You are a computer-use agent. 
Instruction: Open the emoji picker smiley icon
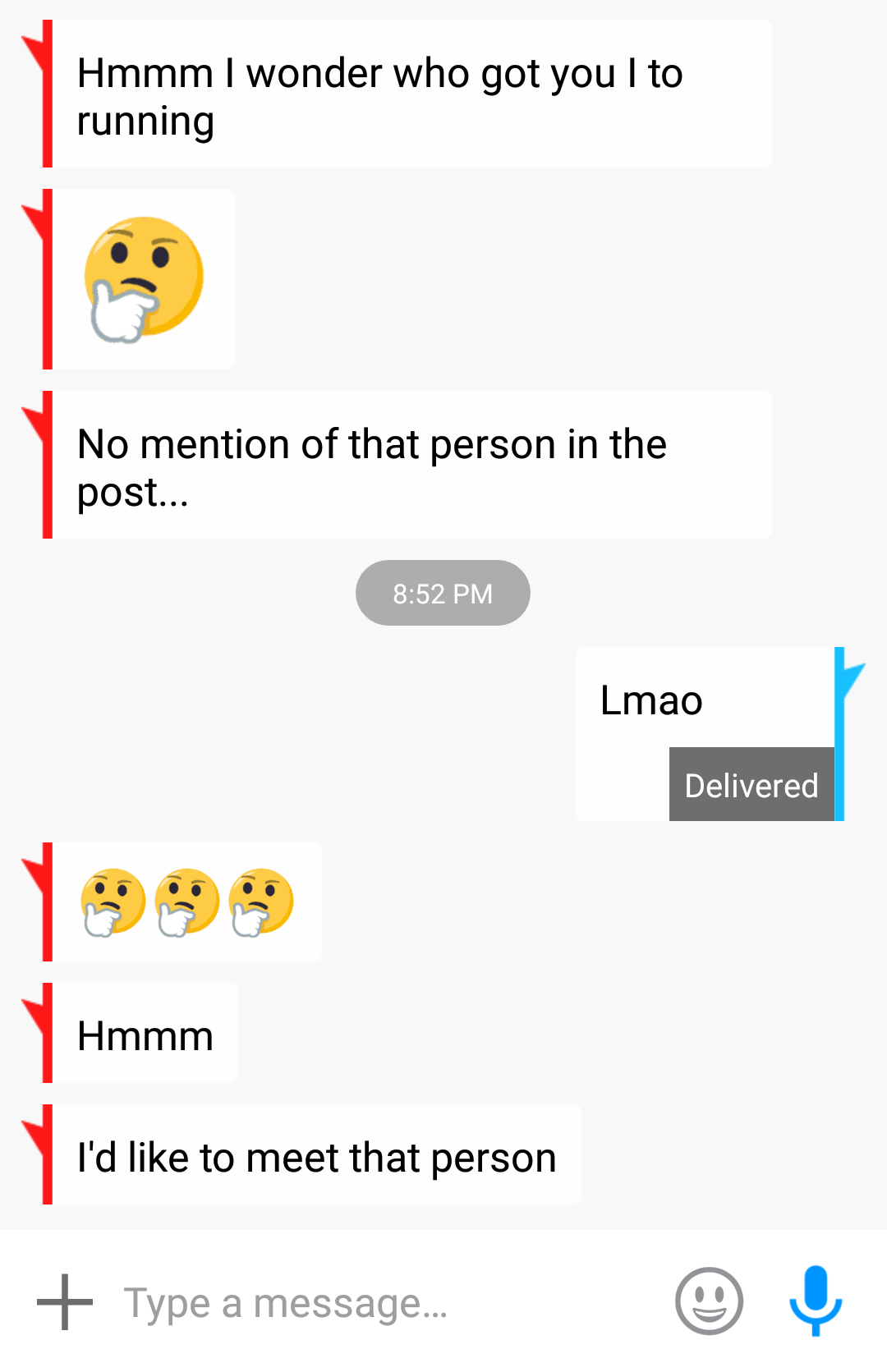(x=709, y=1301)
